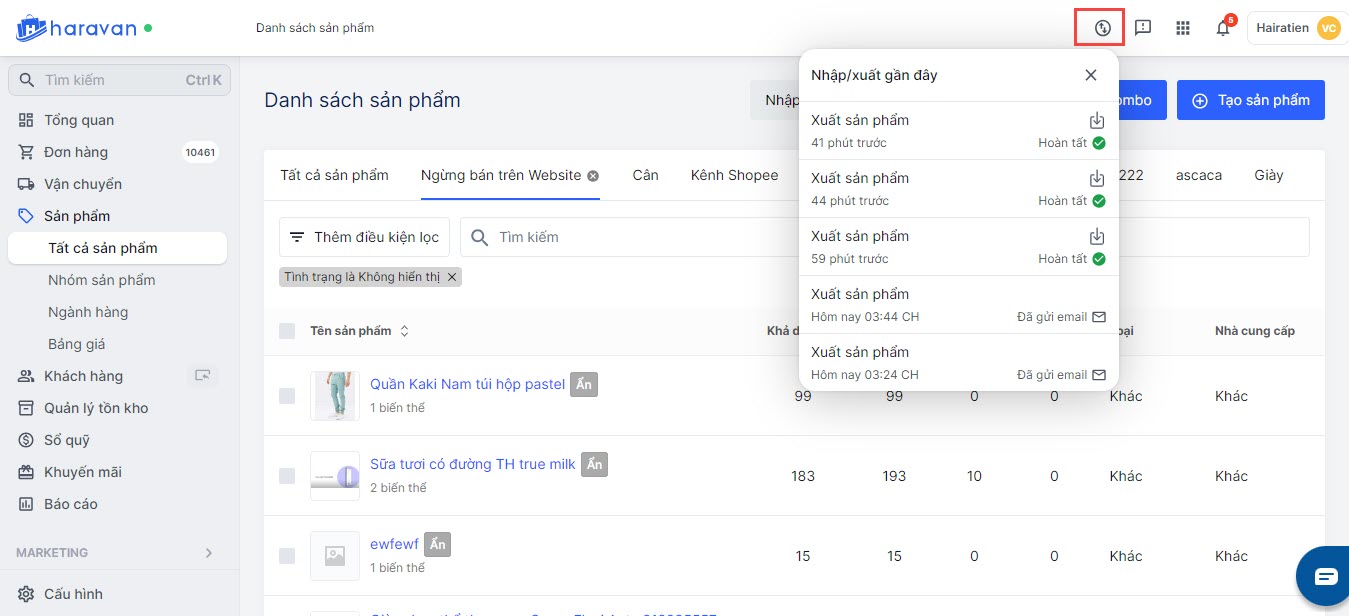Sort by Tên sản phẩm column arrows
Screen dimensions: 1349x616
tap(404, 331)
